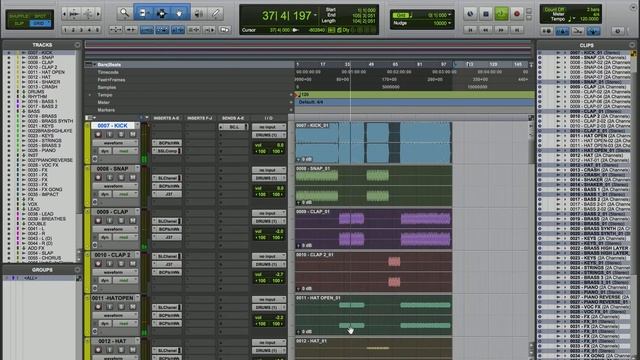Select the Grabber hand tool
The height and width of the screenshot is (360, 640).
pyautogui.click(x=180, y=13)
